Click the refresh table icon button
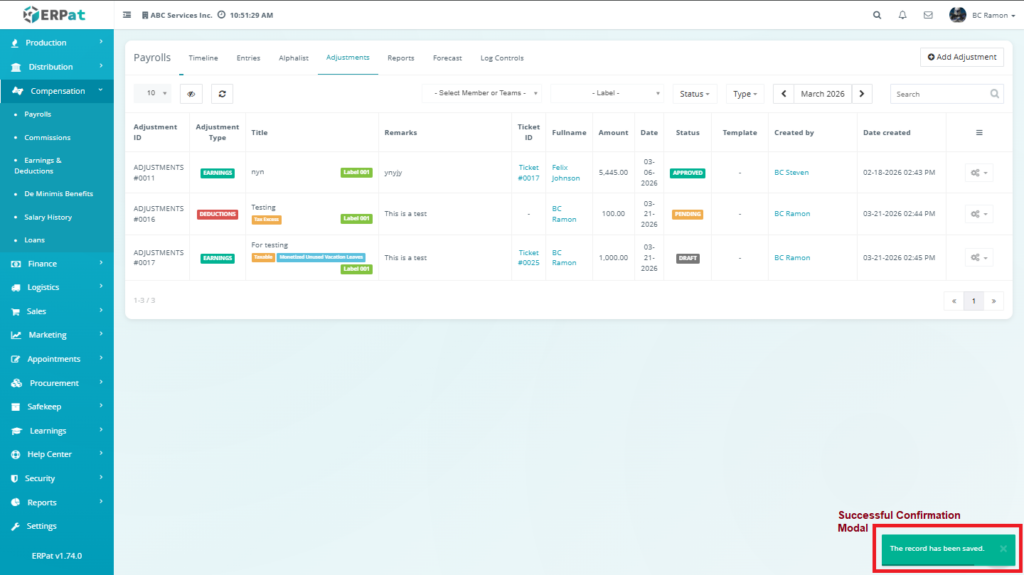Image resolution: width=1024 pixels, height=575 pixels. pos(222,93)
